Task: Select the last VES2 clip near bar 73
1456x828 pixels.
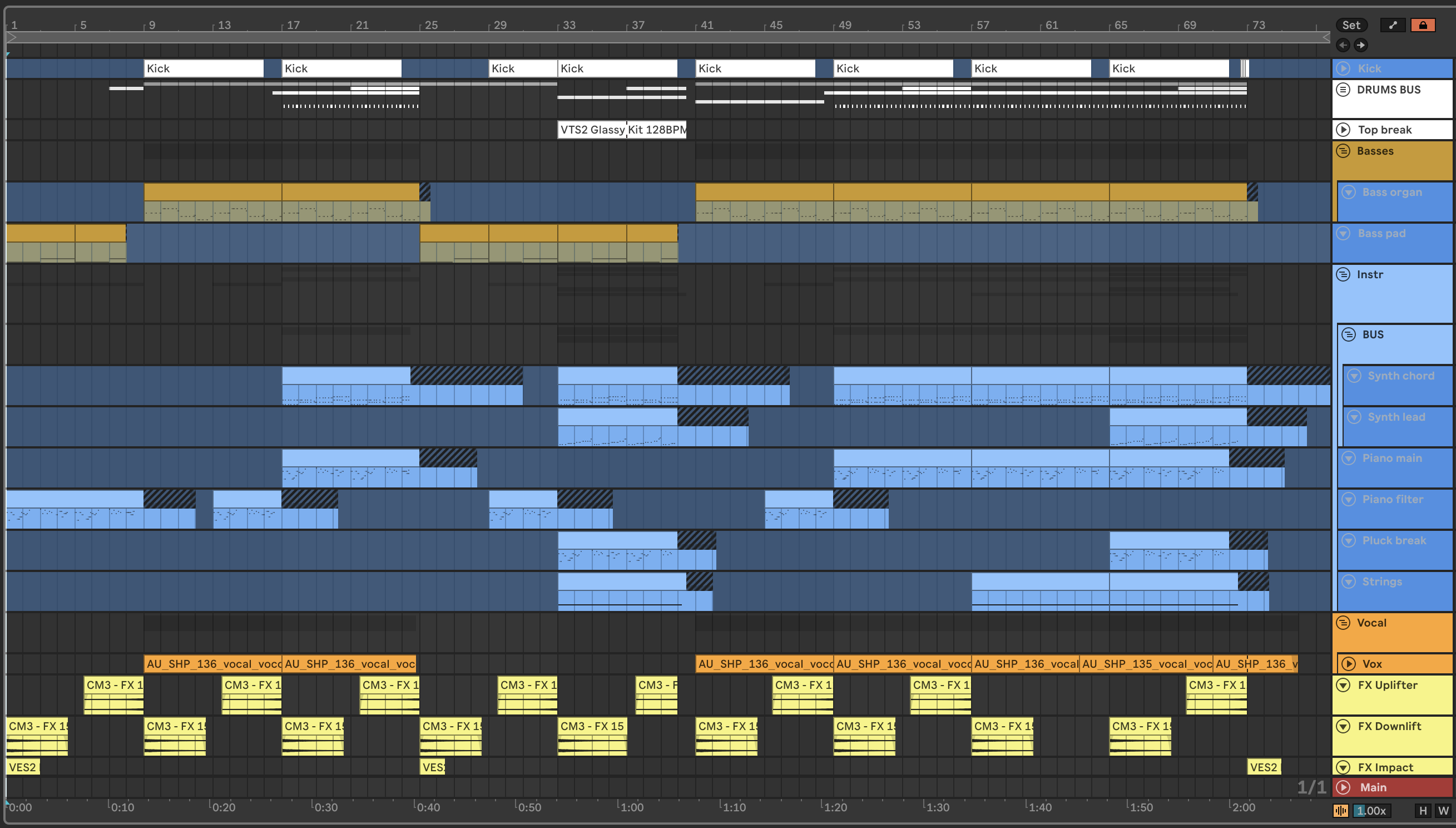Action: coord(1264,767)
